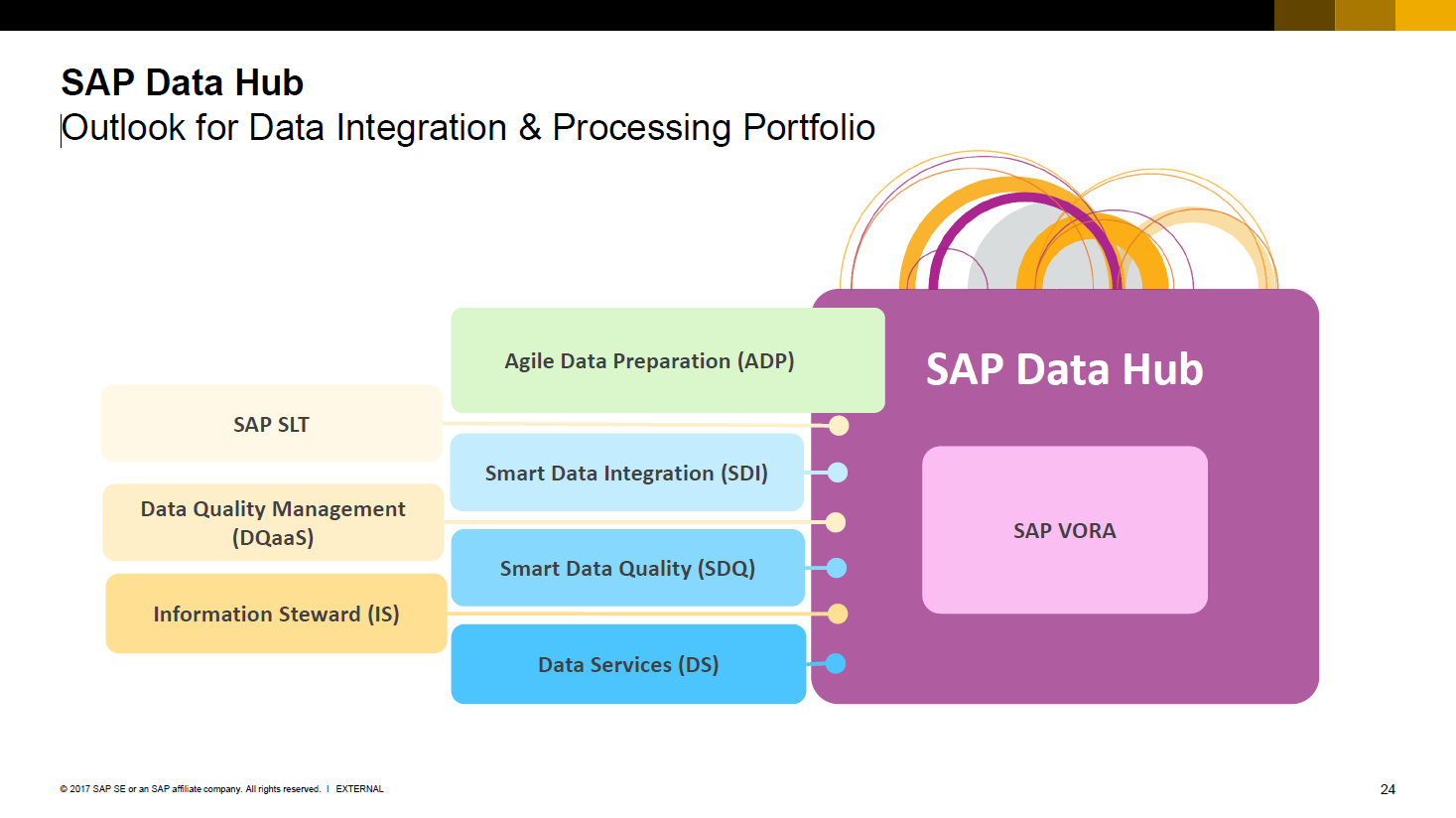Click the dark brown color block in top bar

1304,15
